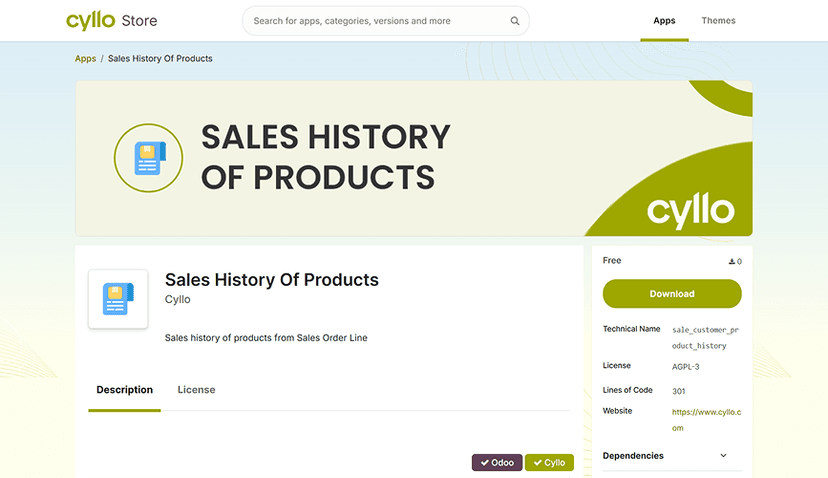Click the Sales History Of Products banner
Viewport: 828px width, 478px height.
(x=413, y=158)
